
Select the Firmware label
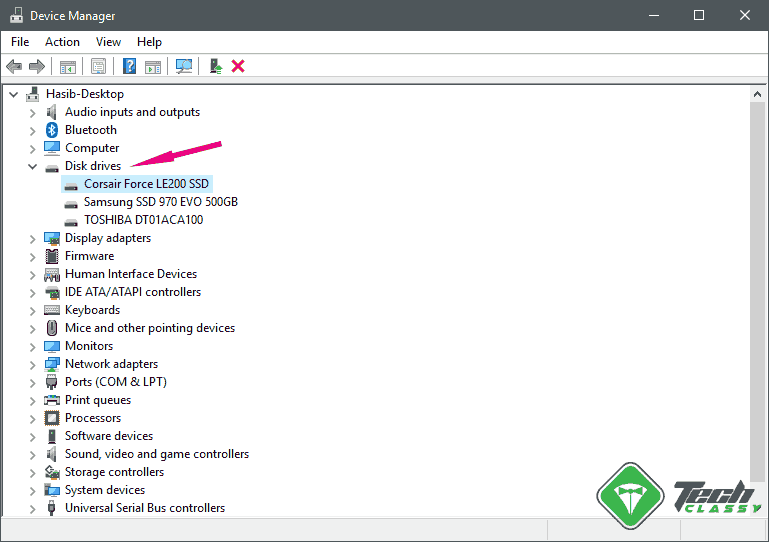pyautogui.click(x=89, y=256)
